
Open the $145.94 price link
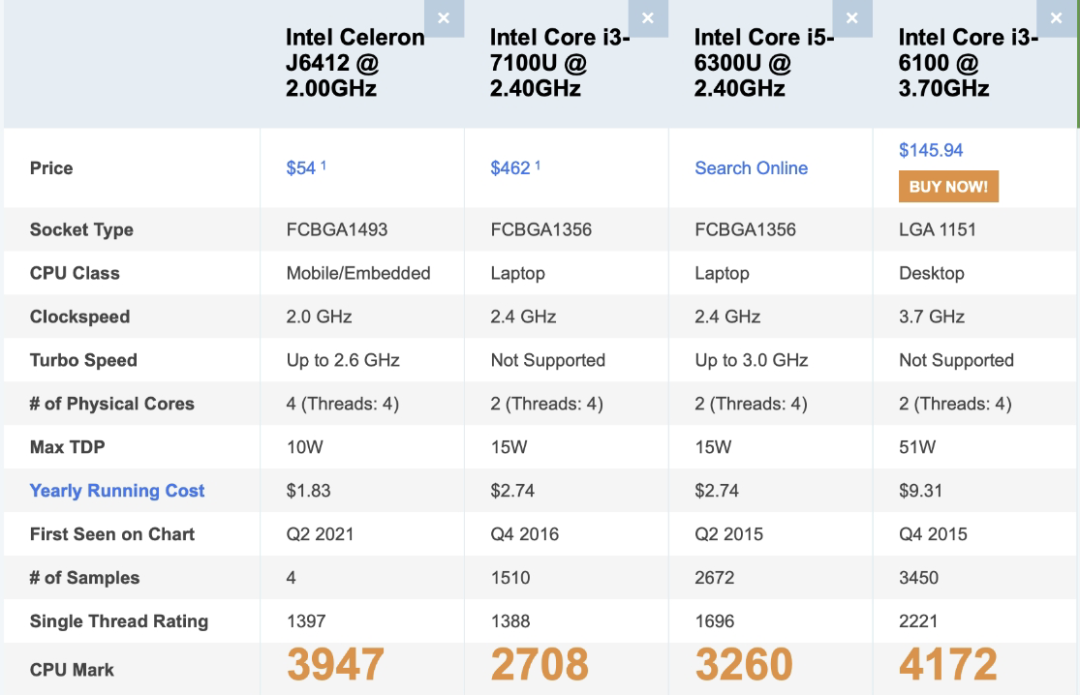tap(931, 150)
